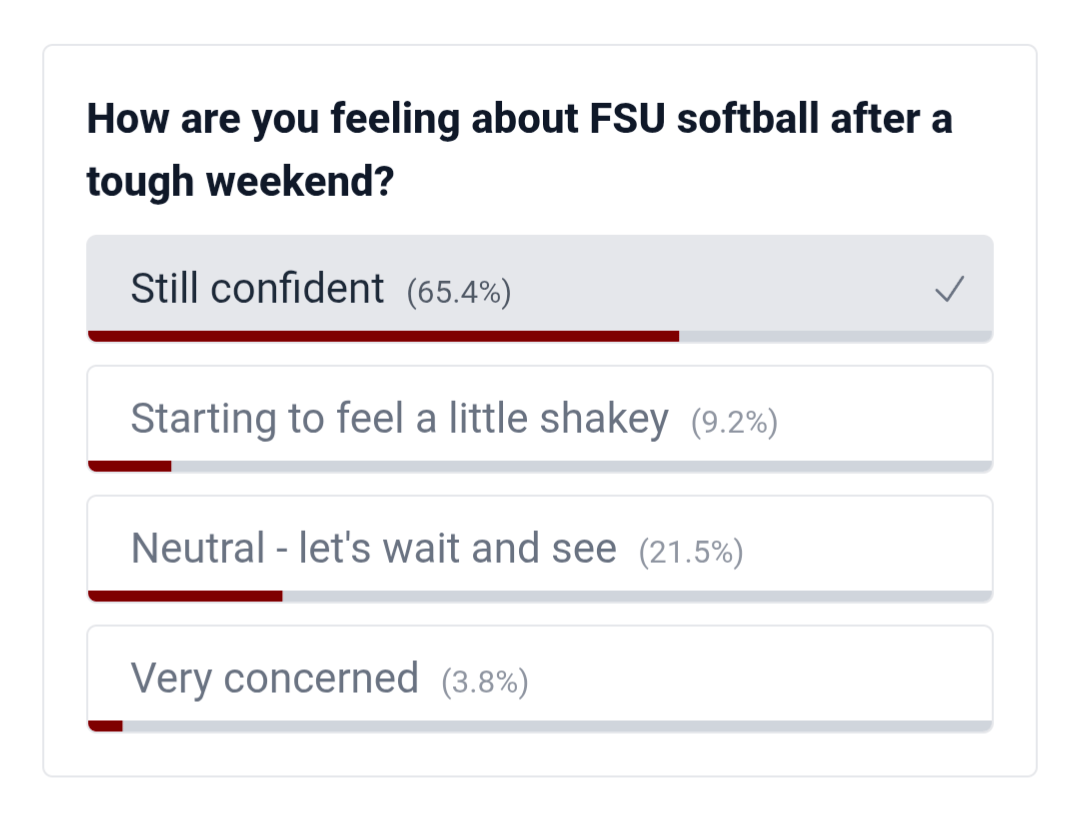Click the words "tough weekend?" in the heading

pyautogui.click(x=239, y=182)
